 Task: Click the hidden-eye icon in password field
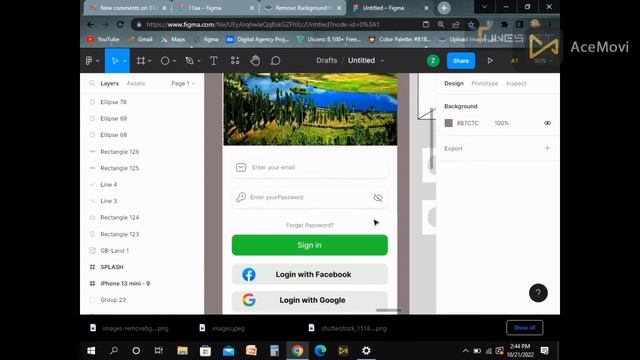click(378, 198)
